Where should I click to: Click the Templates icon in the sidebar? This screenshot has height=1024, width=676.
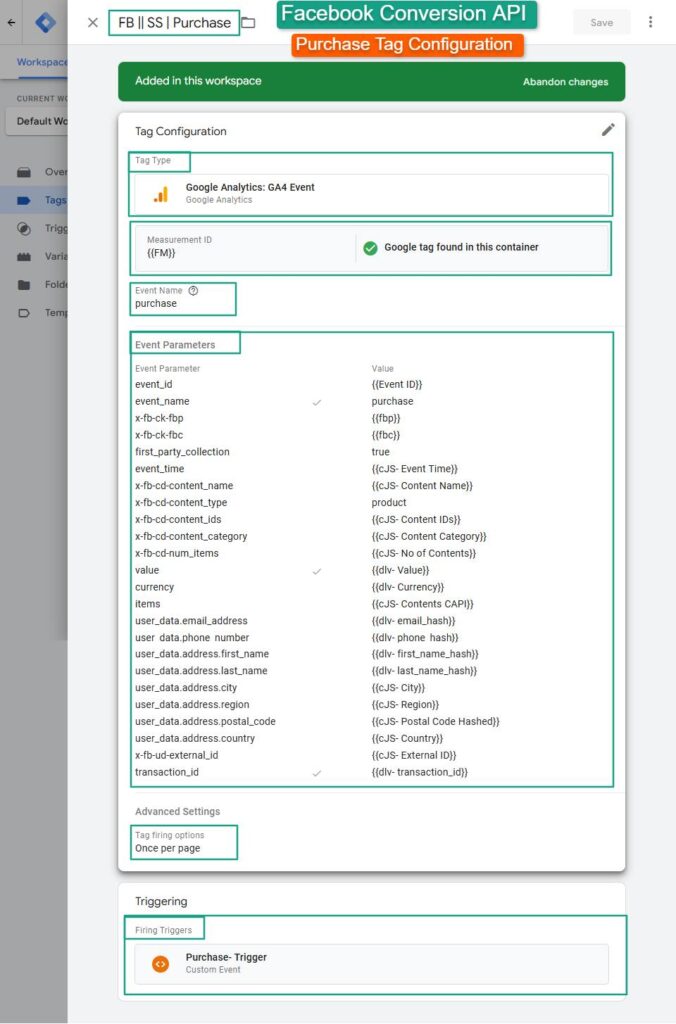[24, 313]
